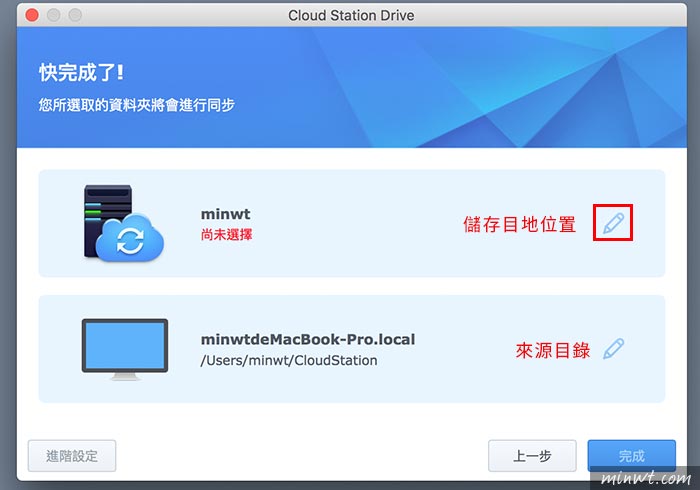Close the Cloud Station Drive window
The image size is (700, 490).
click(32, 15)
